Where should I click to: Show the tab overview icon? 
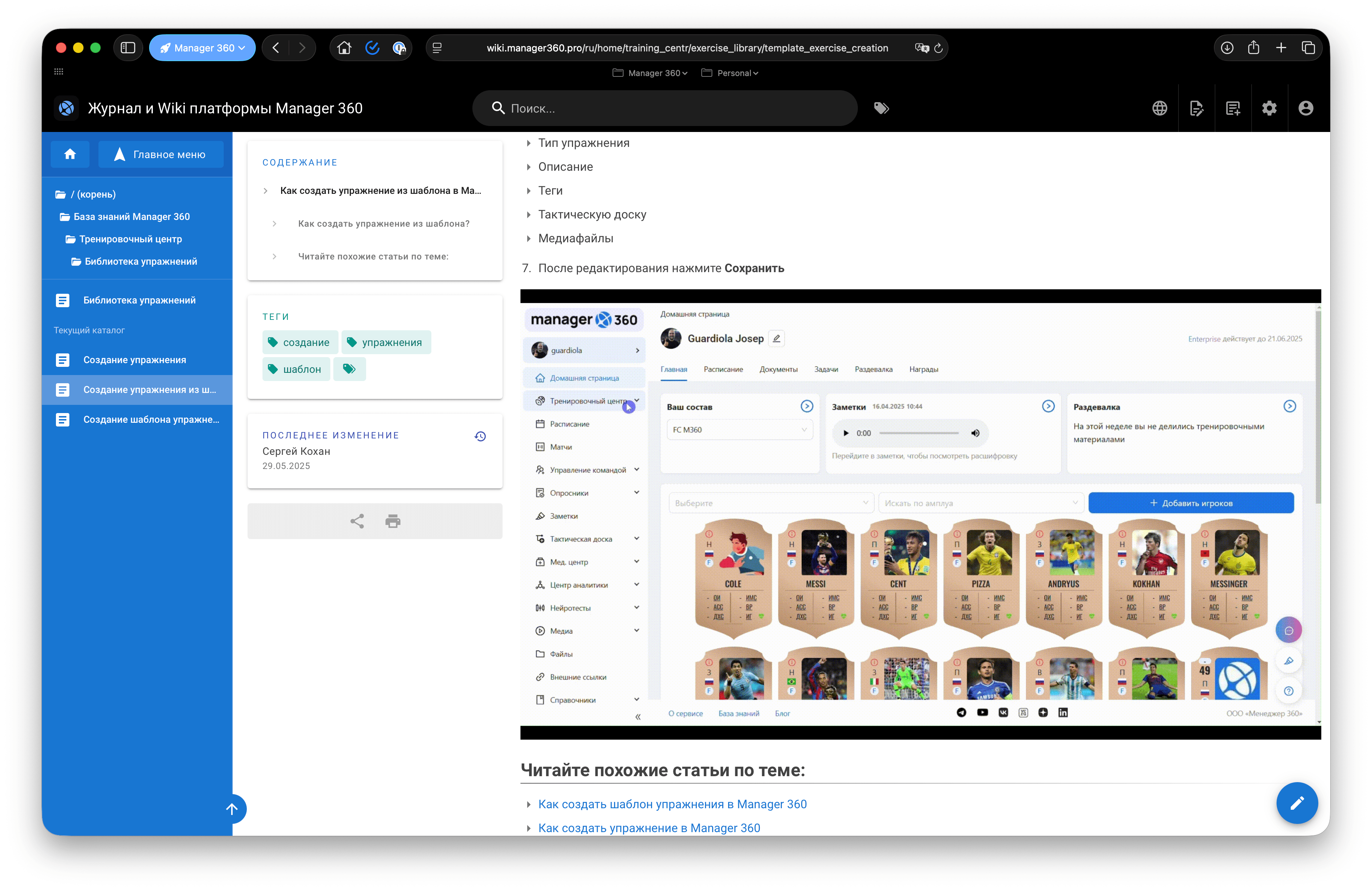click(x=1308, y=48)
